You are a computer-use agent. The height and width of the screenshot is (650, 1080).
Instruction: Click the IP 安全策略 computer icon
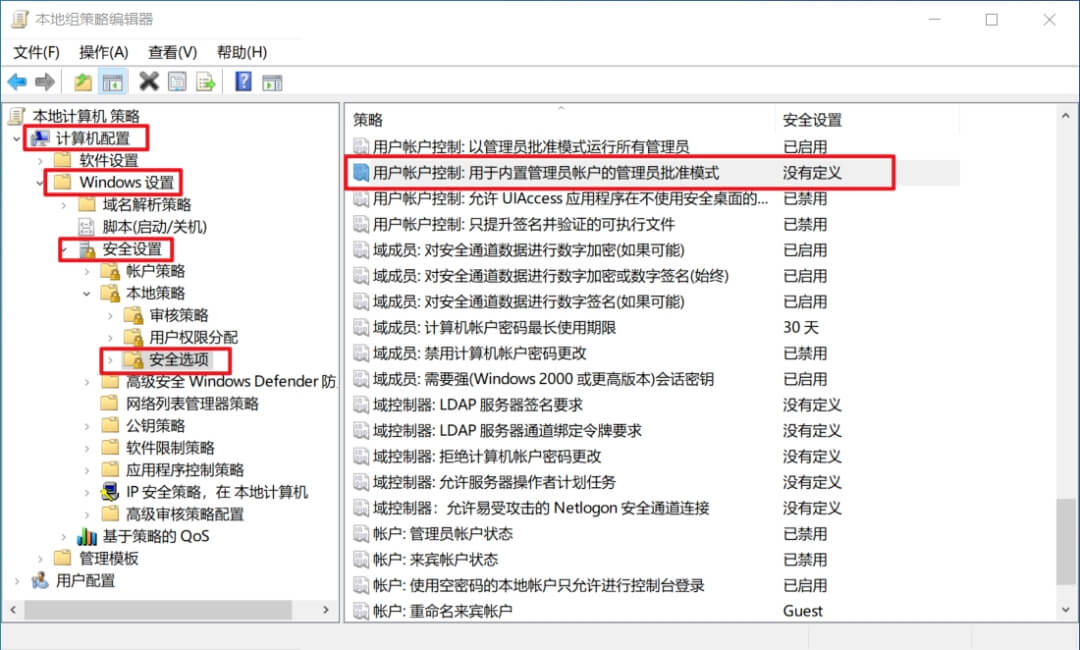pos(111,492)
